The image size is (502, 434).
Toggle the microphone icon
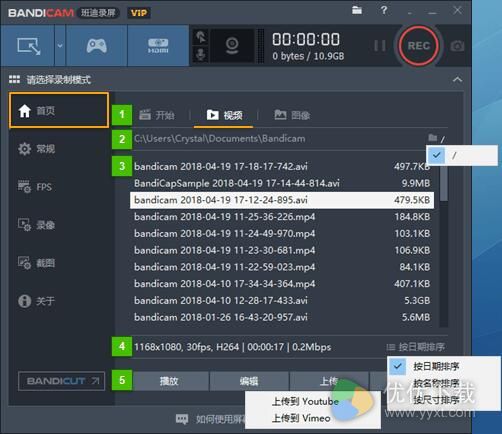point(201,54)
